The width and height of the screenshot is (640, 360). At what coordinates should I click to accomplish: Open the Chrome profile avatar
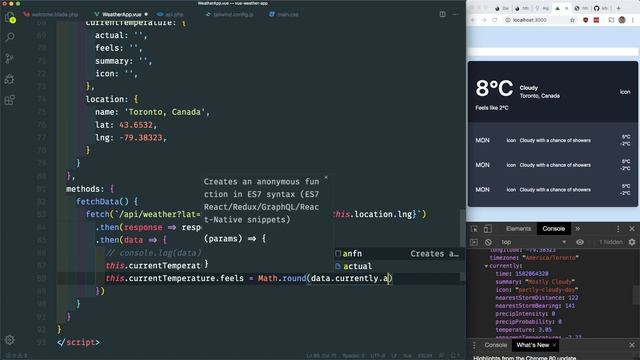[x=622, y=20]
